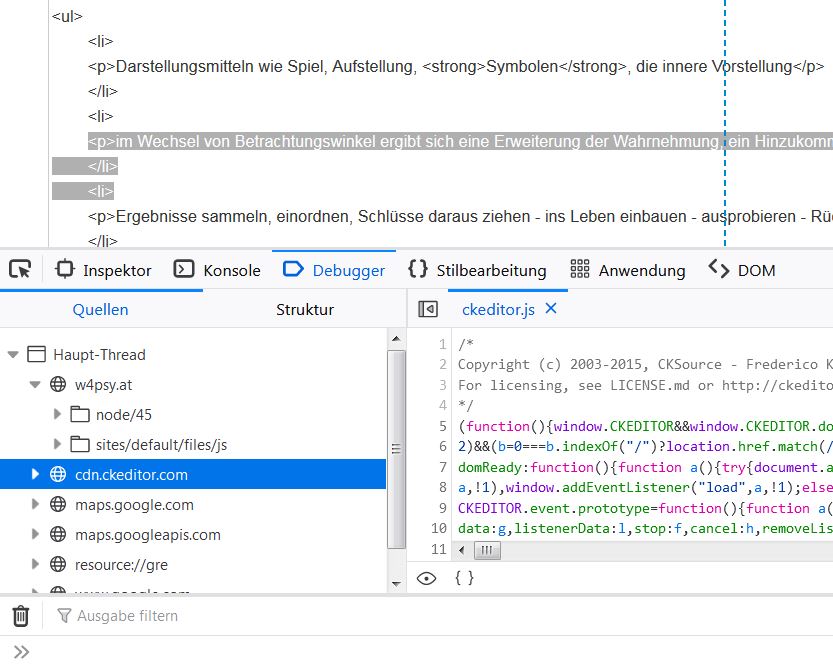Switch to the Anwendung tab
This screenshot has height=666, width=833.
[628, 270]
